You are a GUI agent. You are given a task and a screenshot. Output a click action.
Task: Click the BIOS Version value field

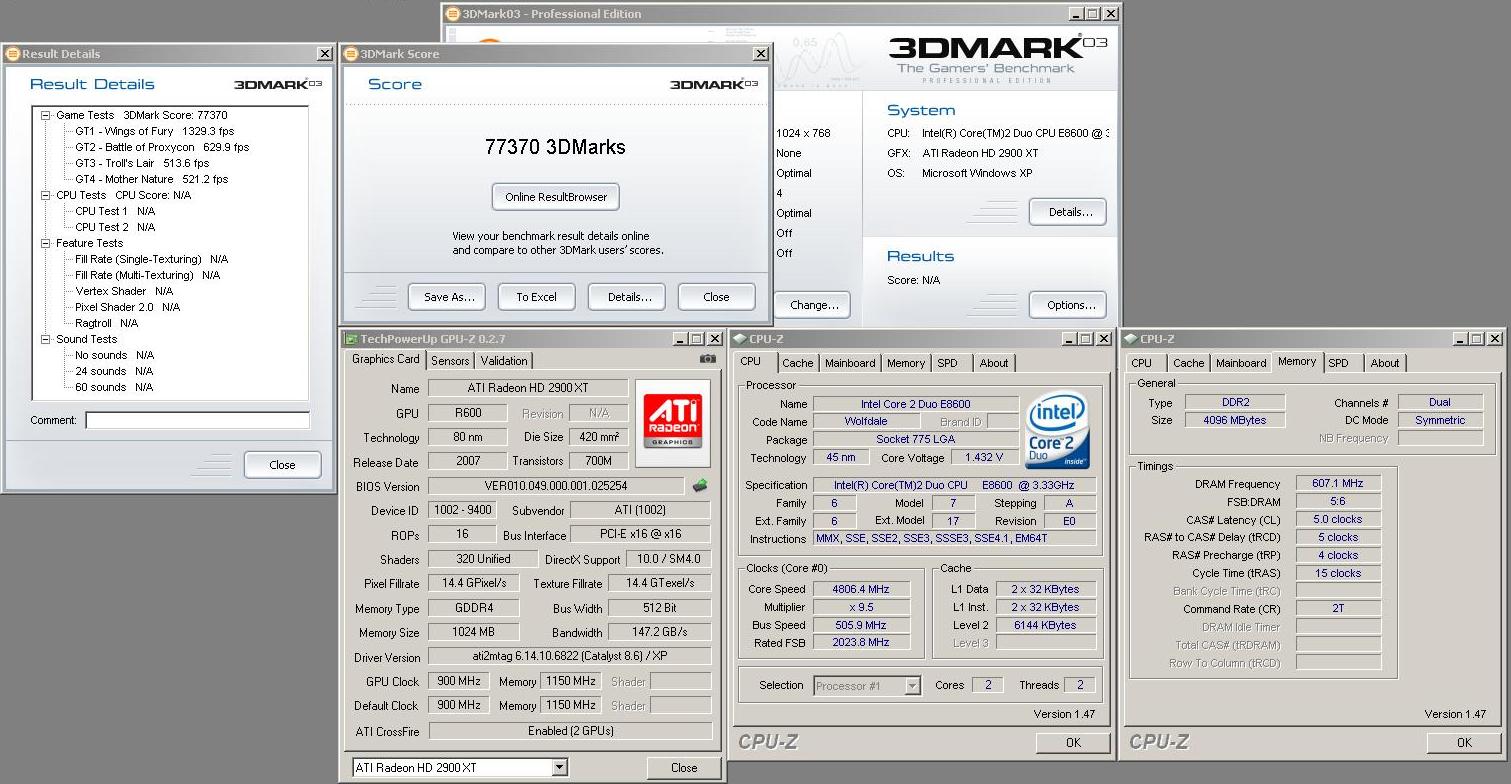coord(557,486)
